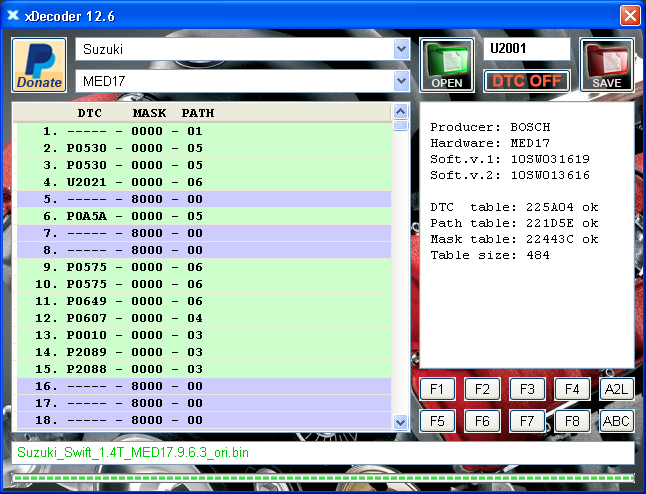Select row 1 with path 01

[204, 131]
